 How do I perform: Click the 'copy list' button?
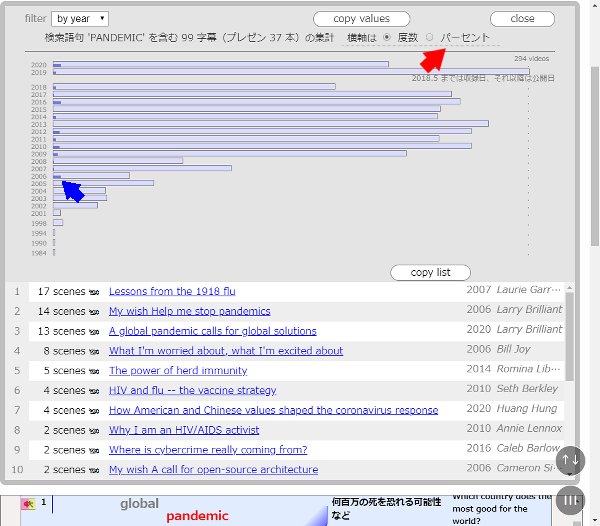pyautogui.click(x=430, y=272)
